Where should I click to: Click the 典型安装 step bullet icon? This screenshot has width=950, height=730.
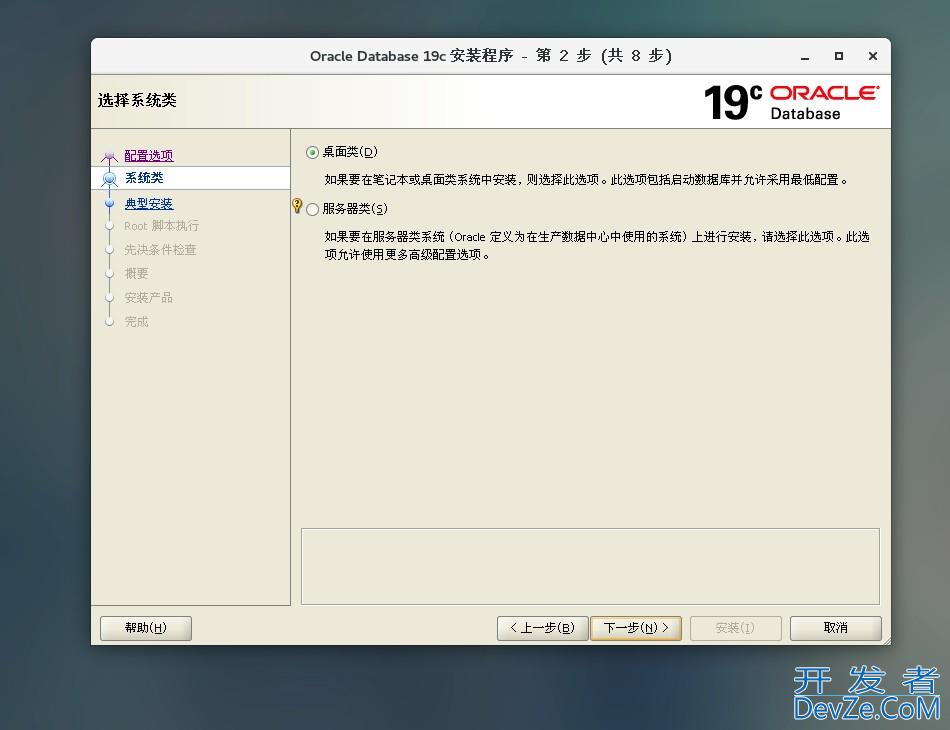point(110,203)
